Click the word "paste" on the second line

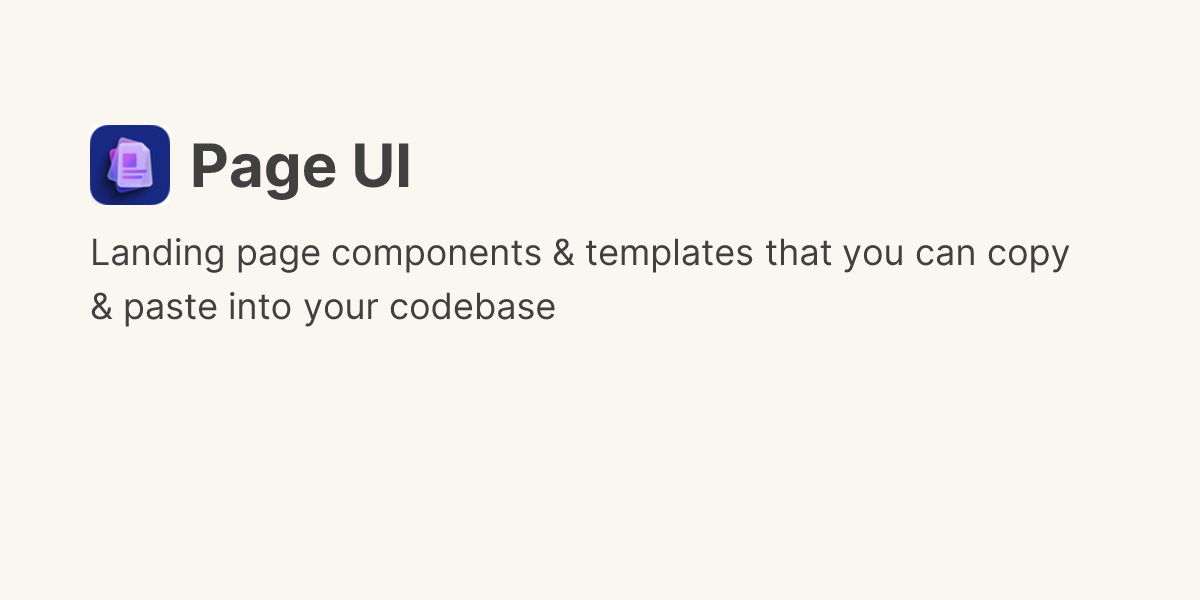[171, 307]
